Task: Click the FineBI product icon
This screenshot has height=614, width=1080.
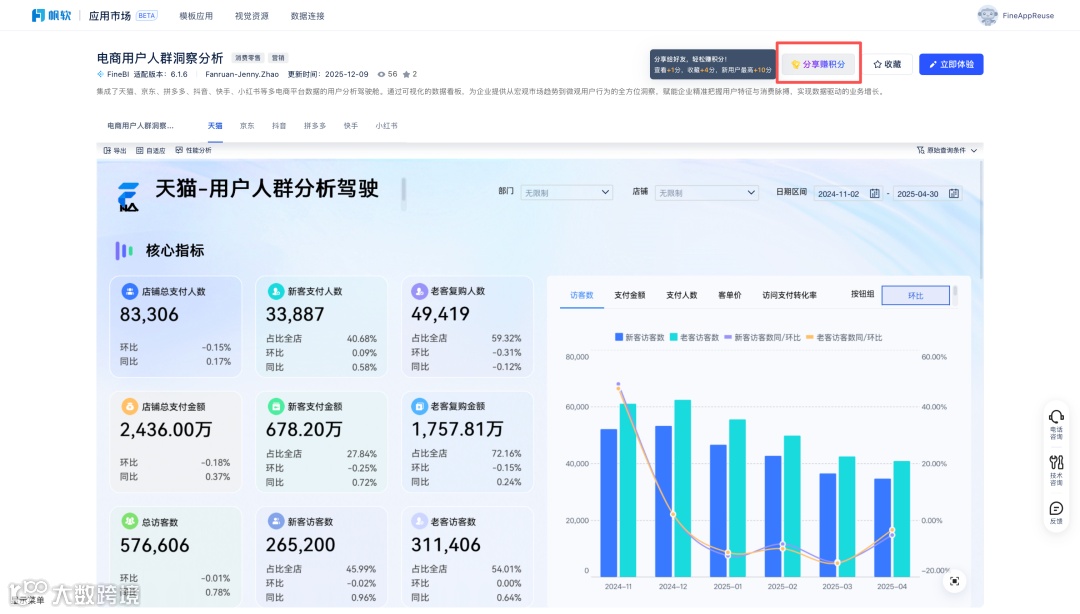Action: (x=101, y=74)
